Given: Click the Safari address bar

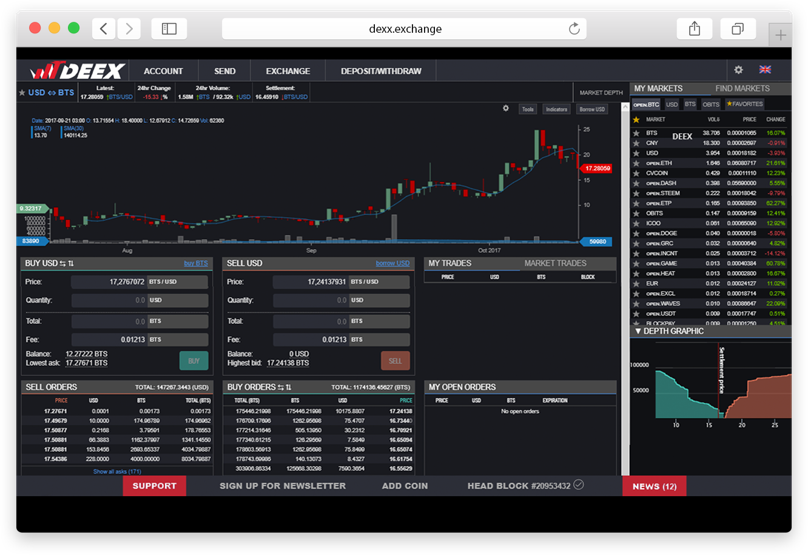Looking at the screenshot, I should [x=404, y=29].
